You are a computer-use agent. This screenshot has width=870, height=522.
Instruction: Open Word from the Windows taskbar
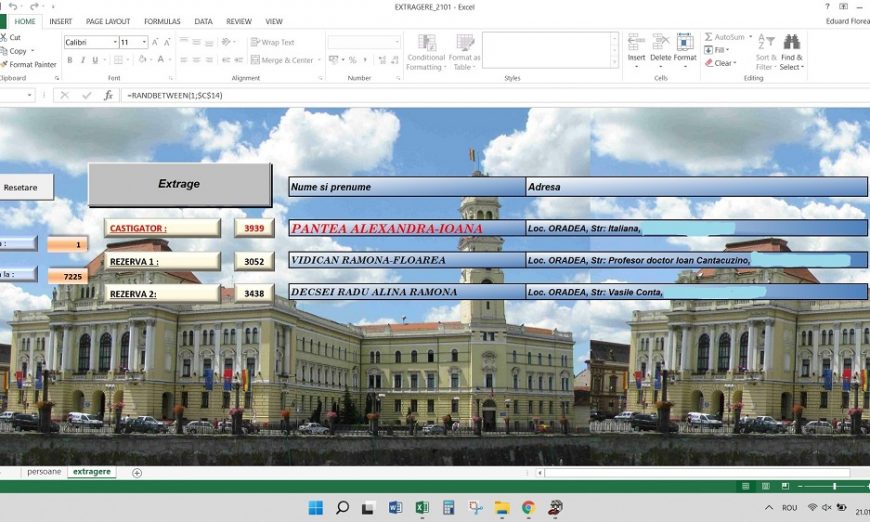[395, 507]
